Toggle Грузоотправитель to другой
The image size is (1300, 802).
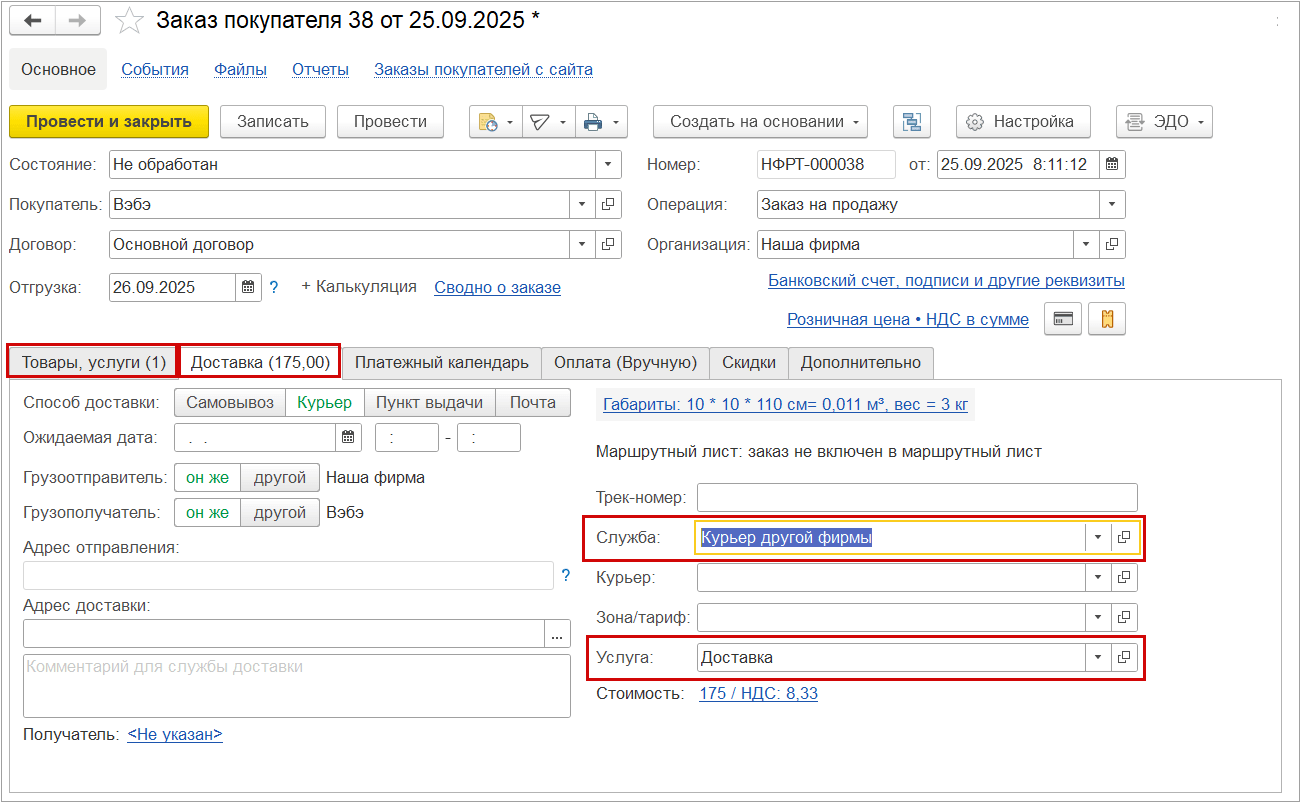280,477
